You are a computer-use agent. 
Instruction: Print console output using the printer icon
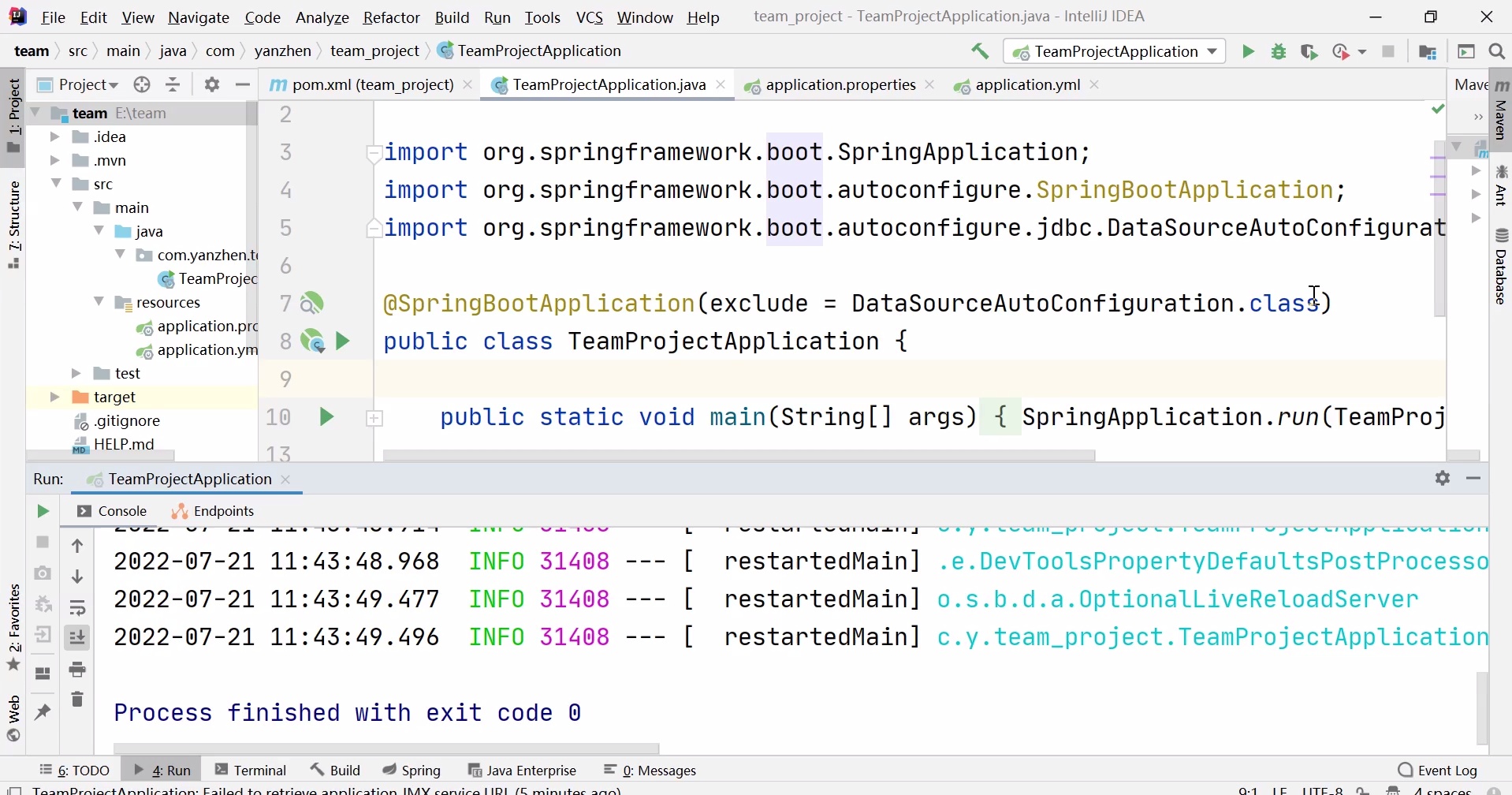click(77, 670)
